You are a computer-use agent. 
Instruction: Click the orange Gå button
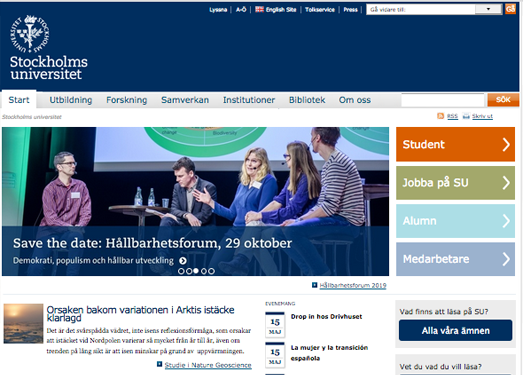[510, 9]
